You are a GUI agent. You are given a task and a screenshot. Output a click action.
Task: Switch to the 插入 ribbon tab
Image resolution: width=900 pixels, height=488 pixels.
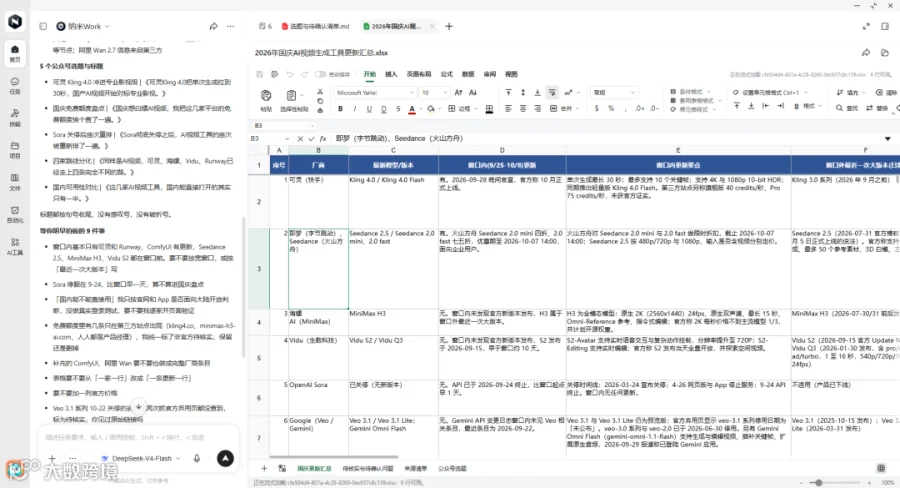pyautogui.click(x=391, y=74)
